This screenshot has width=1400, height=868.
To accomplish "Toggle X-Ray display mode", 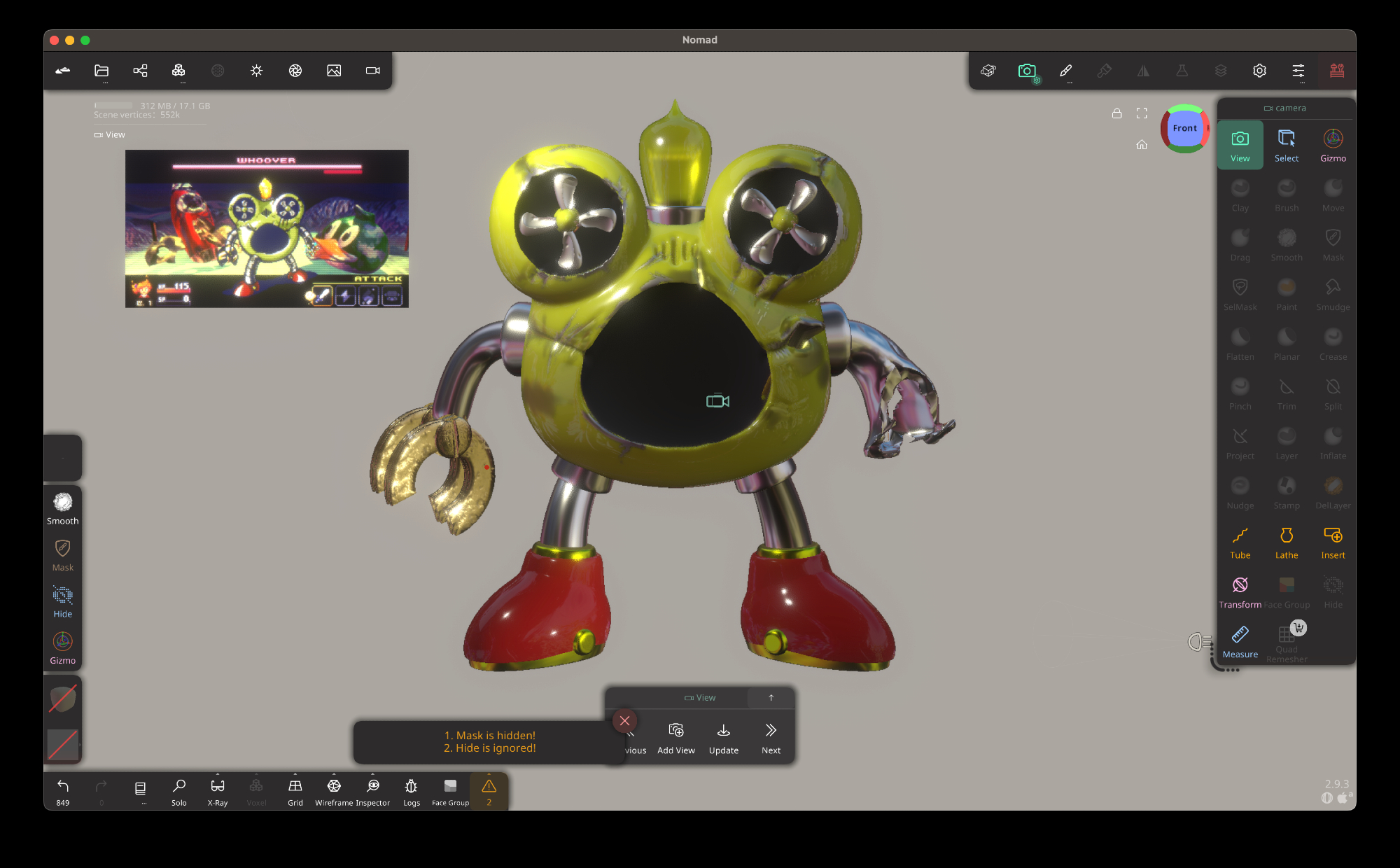I will click(218, 791).
